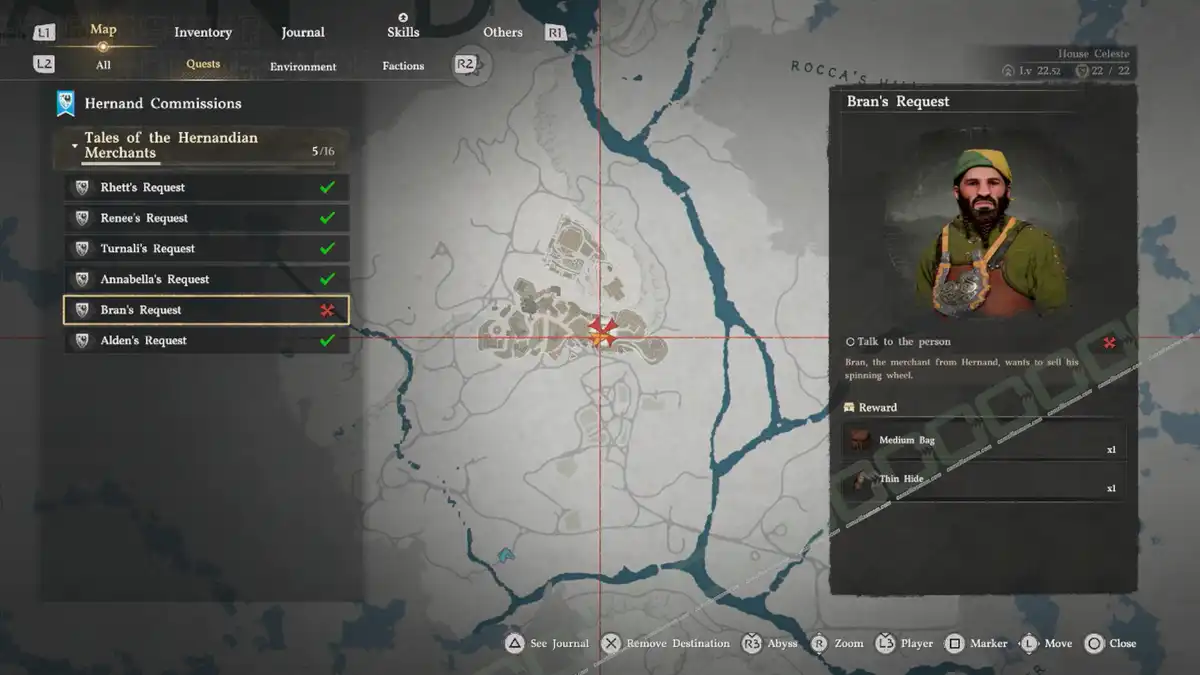1200x675 pixels.
Task: Click the cross Remove Destination icon
Action: click(x=611, y=643)
